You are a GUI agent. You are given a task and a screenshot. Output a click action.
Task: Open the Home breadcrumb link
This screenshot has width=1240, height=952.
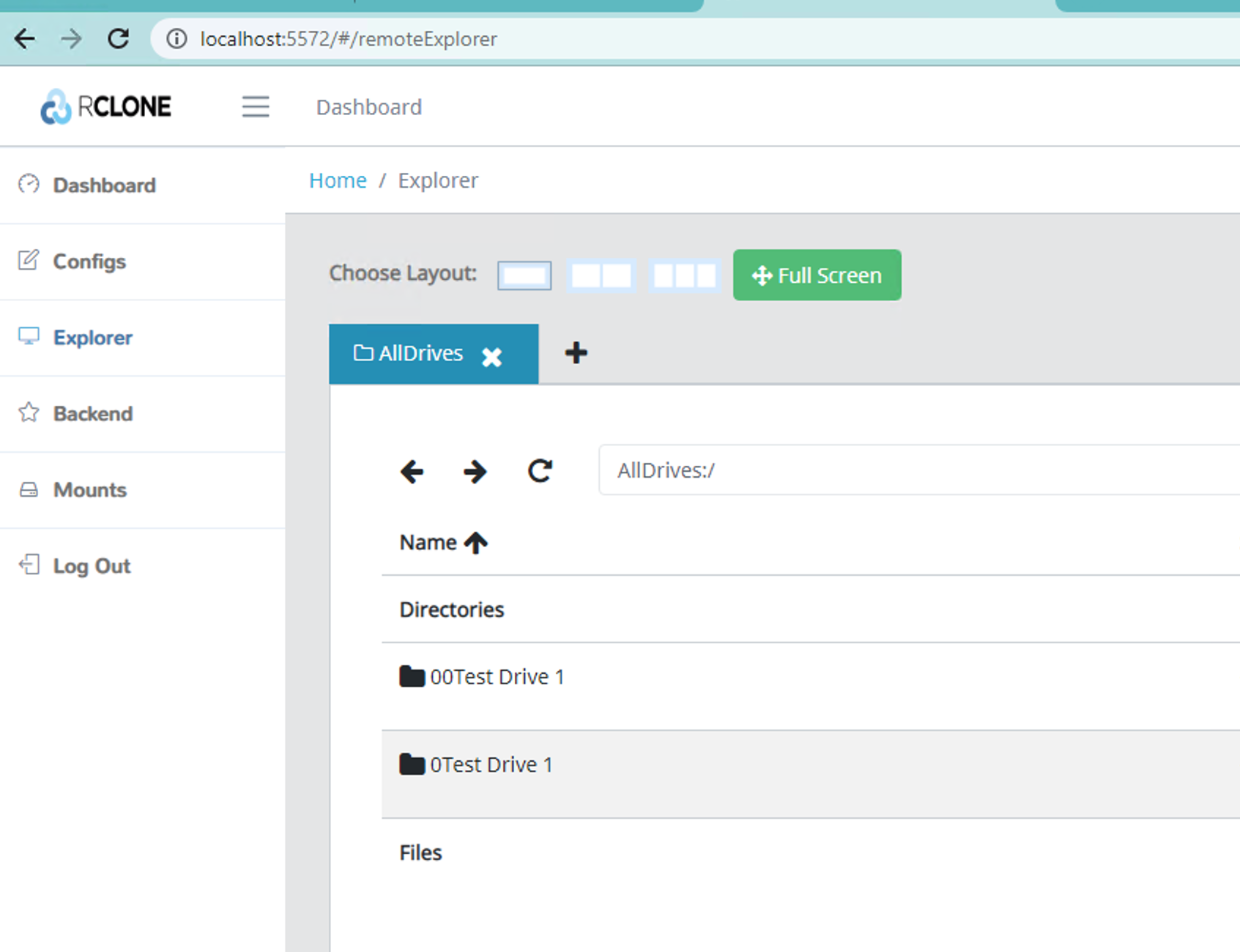(337, 180)
